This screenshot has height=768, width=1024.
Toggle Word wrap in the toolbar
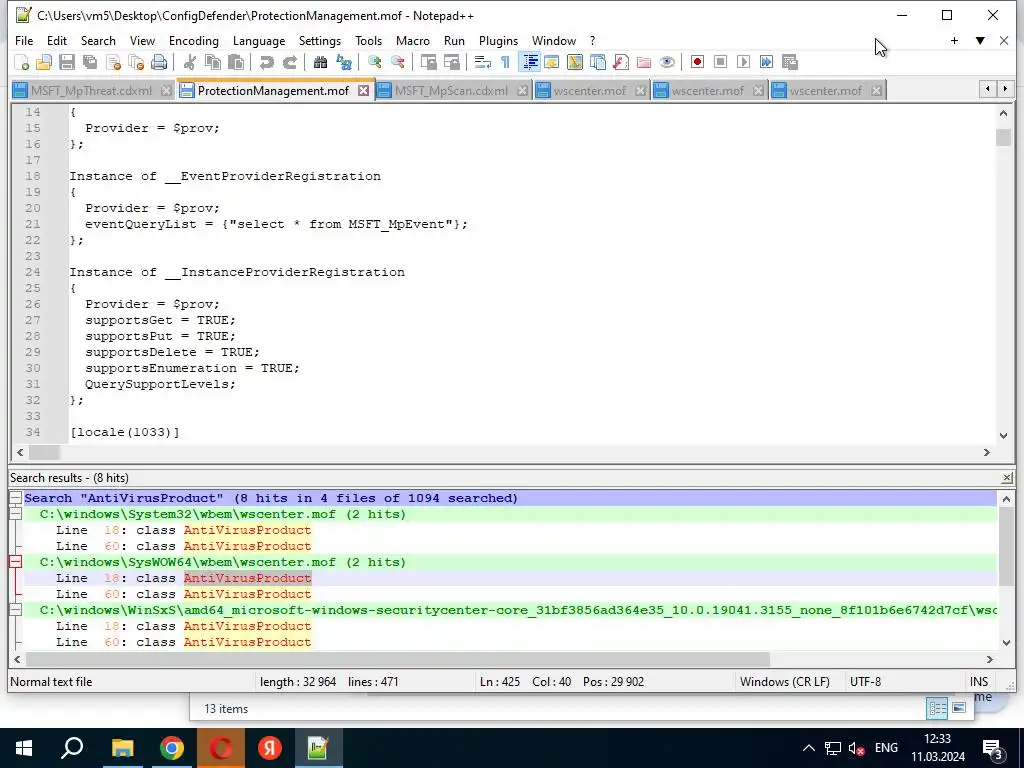coord(483,62)
